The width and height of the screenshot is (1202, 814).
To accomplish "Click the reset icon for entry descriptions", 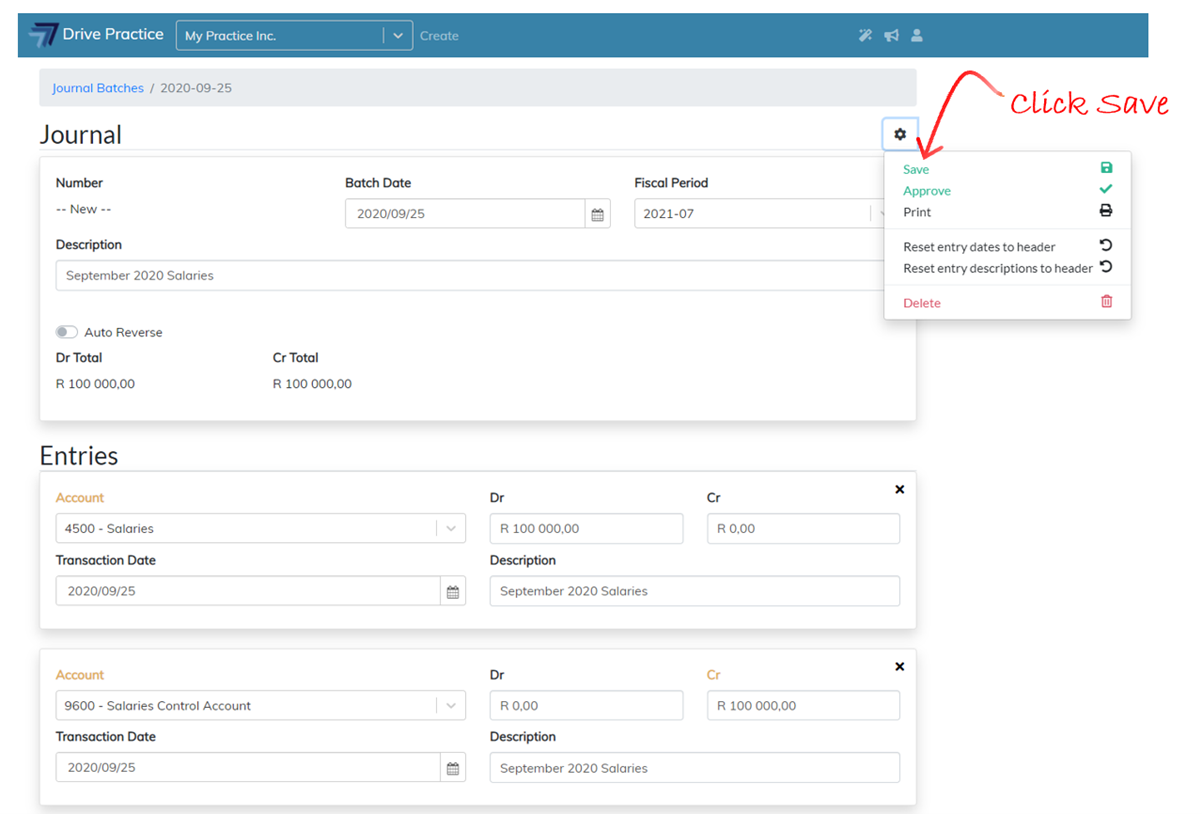I will click(1106, 267).
